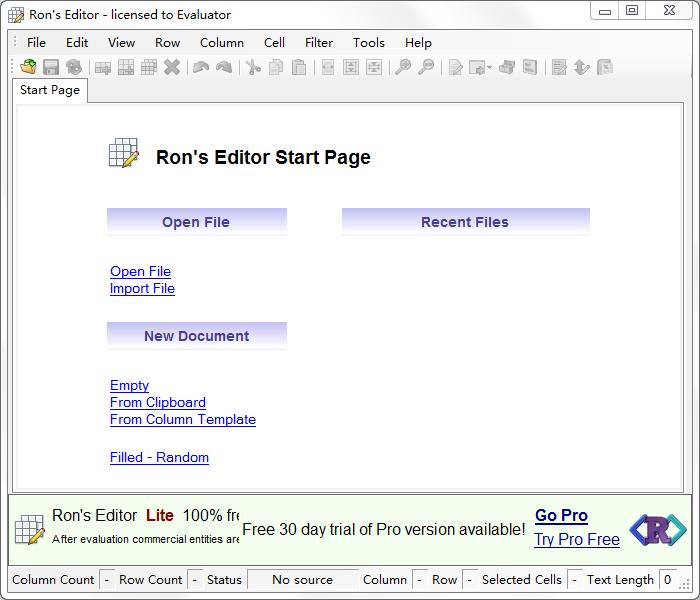Viewport: 700px width, 600px height.
Task: Click the up-down arrows sort icon
Action: (x=582, y=67)
